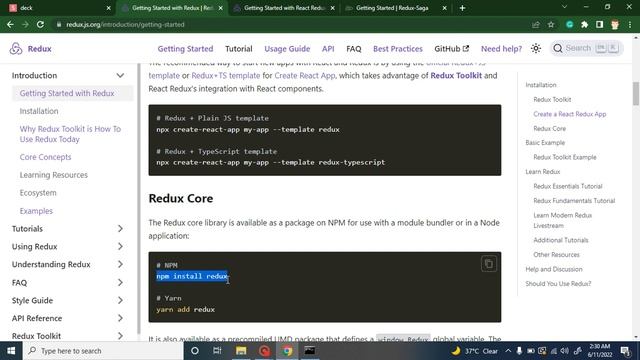
Task: Reload the current page
Action: tap(40, 24)
